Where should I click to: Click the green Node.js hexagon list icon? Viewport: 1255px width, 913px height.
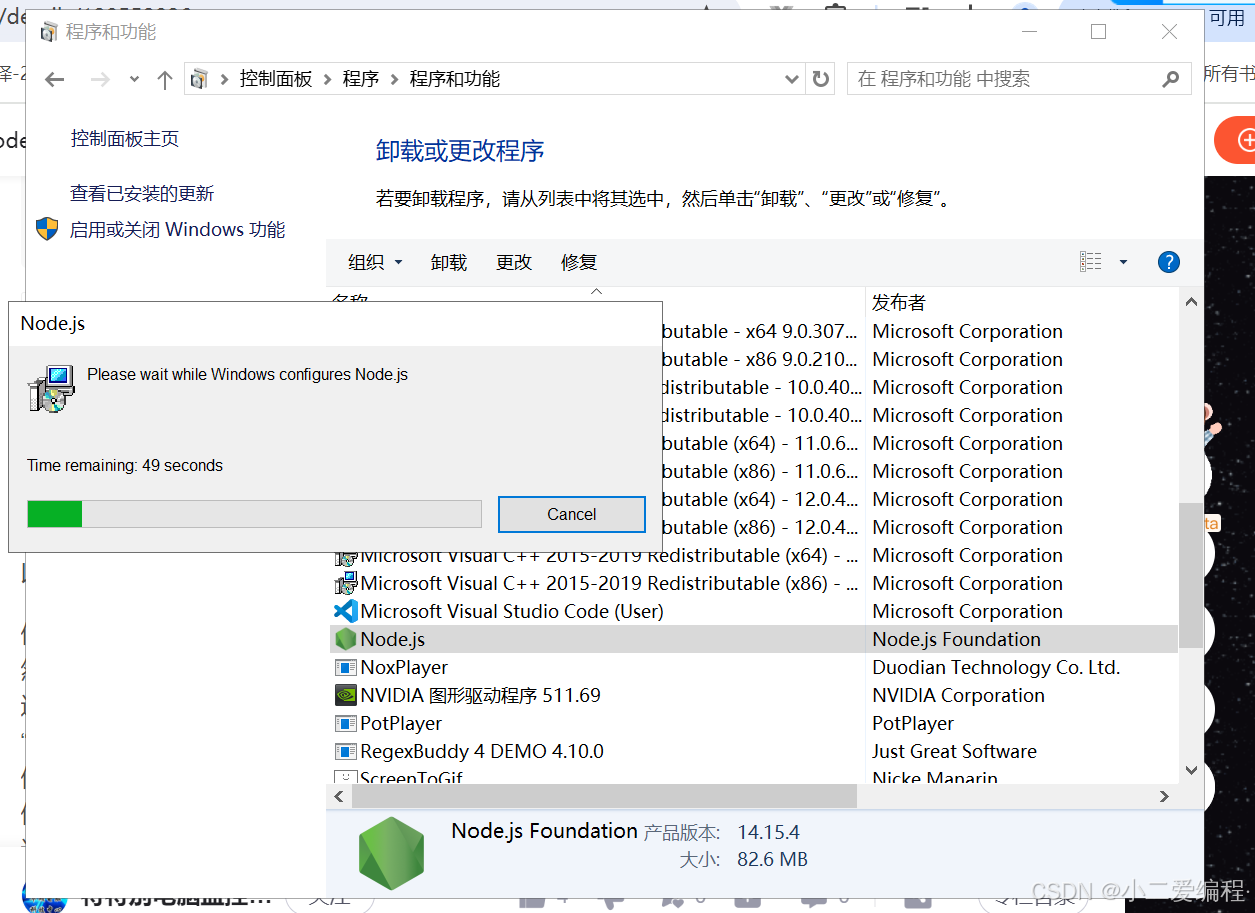pos(346,639)
